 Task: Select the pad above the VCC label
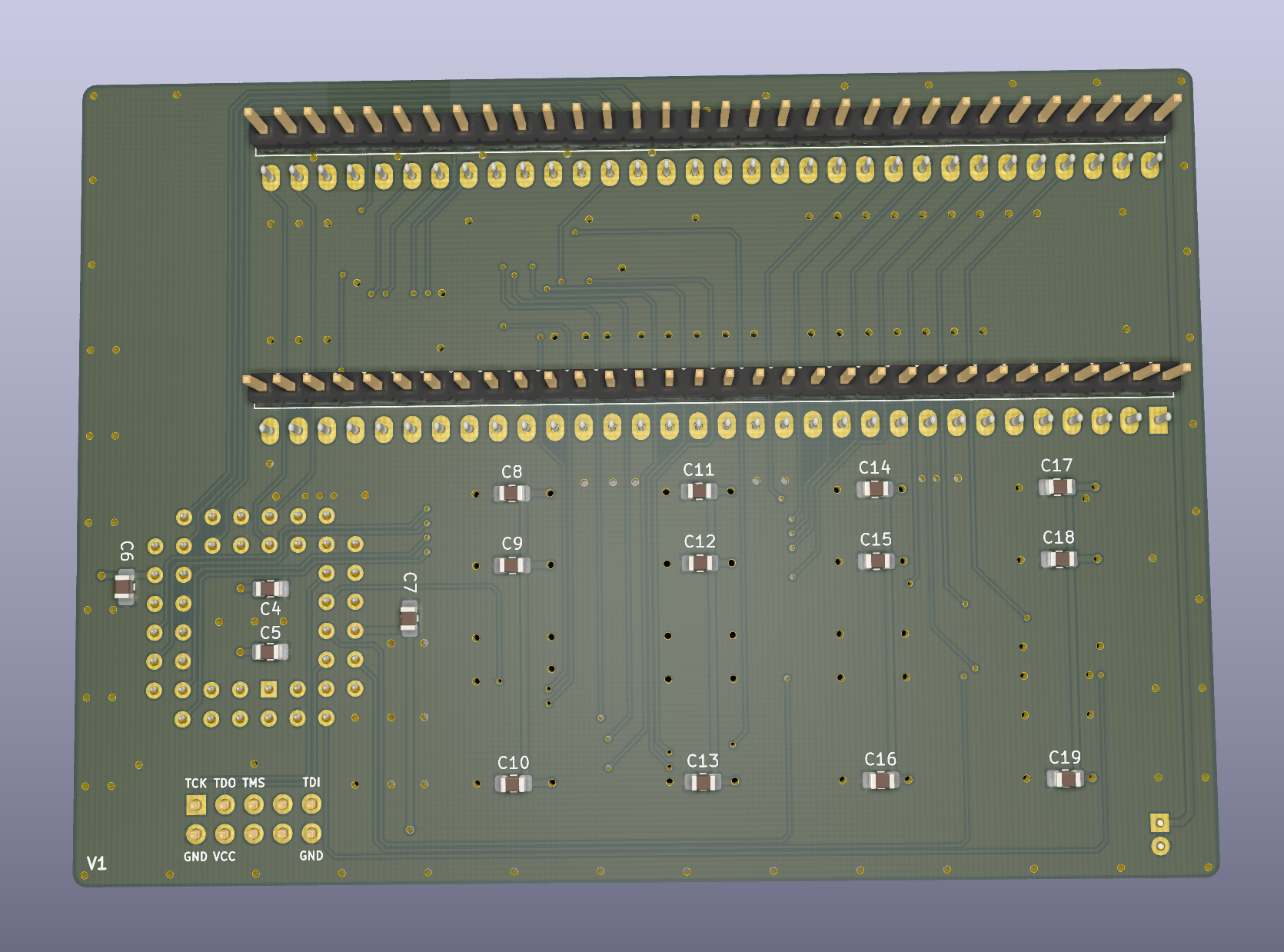click(x=225, y=834)
